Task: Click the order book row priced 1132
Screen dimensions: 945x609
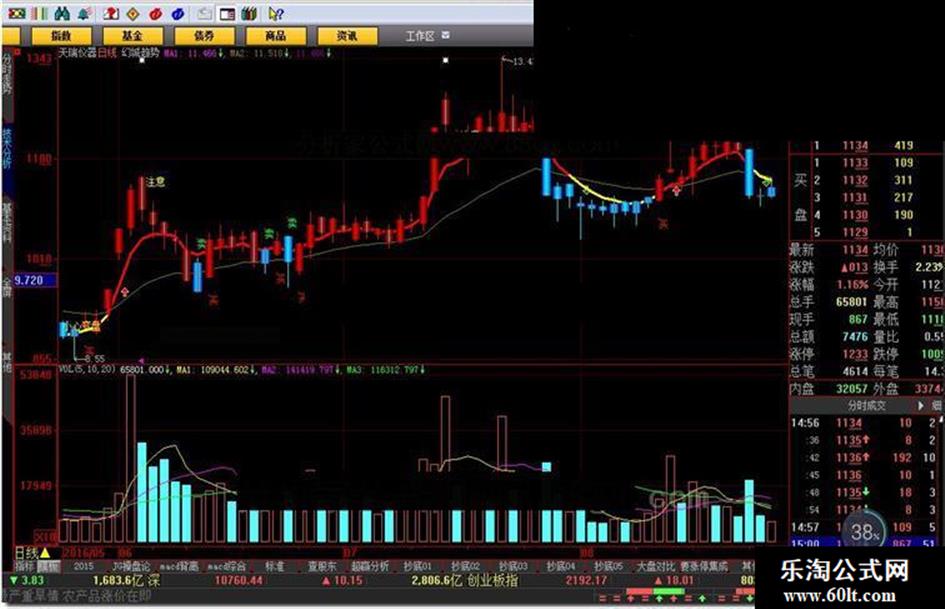Action: (864, 180)
